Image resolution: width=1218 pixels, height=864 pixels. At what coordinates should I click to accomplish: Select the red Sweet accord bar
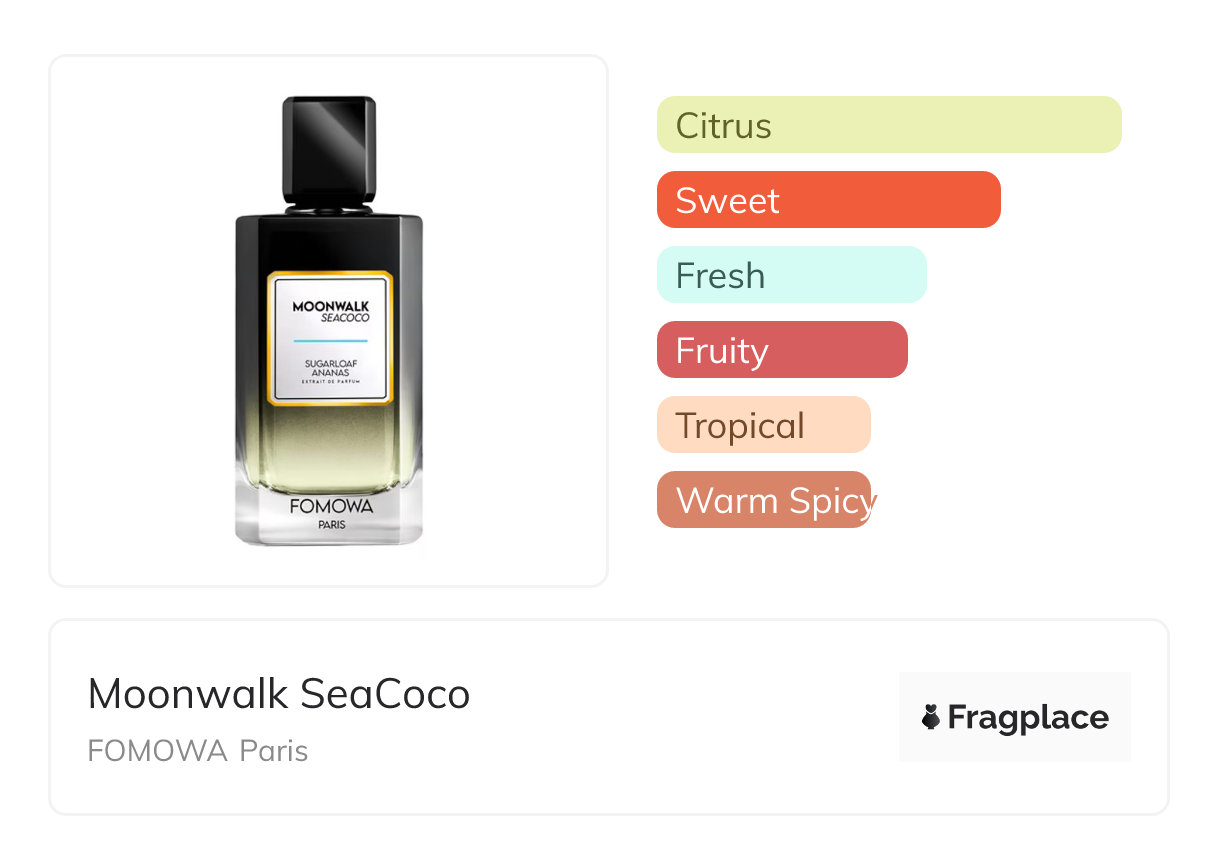[829, 200]
